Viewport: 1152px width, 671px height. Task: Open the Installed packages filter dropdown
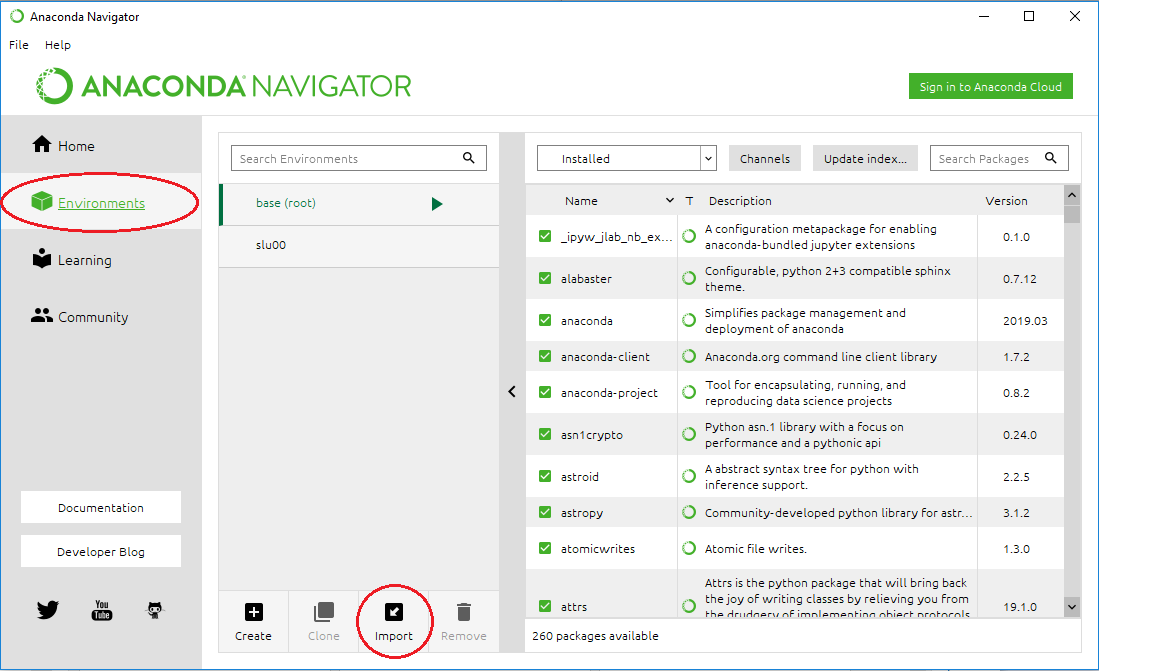pyautogui.click(x=627, y=158)
